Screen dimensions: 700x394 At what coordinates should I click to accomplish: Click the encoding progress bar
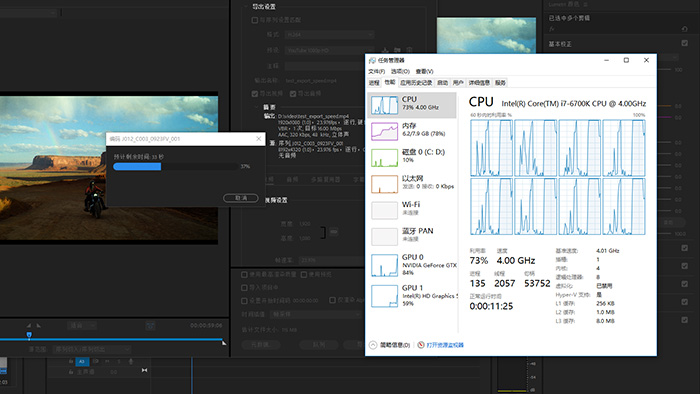[x=175, y=166]
